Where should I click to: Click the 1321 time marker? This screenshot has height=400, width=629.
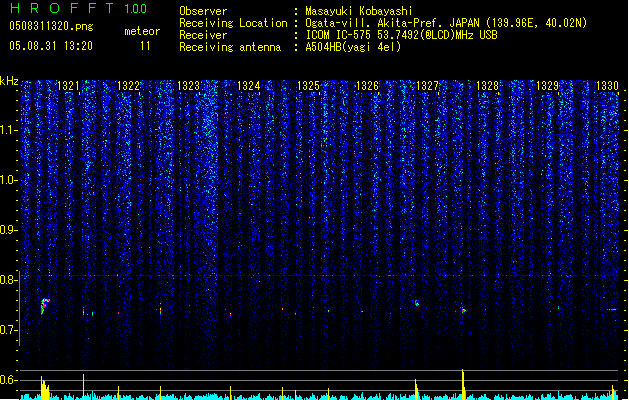point(68,86)
